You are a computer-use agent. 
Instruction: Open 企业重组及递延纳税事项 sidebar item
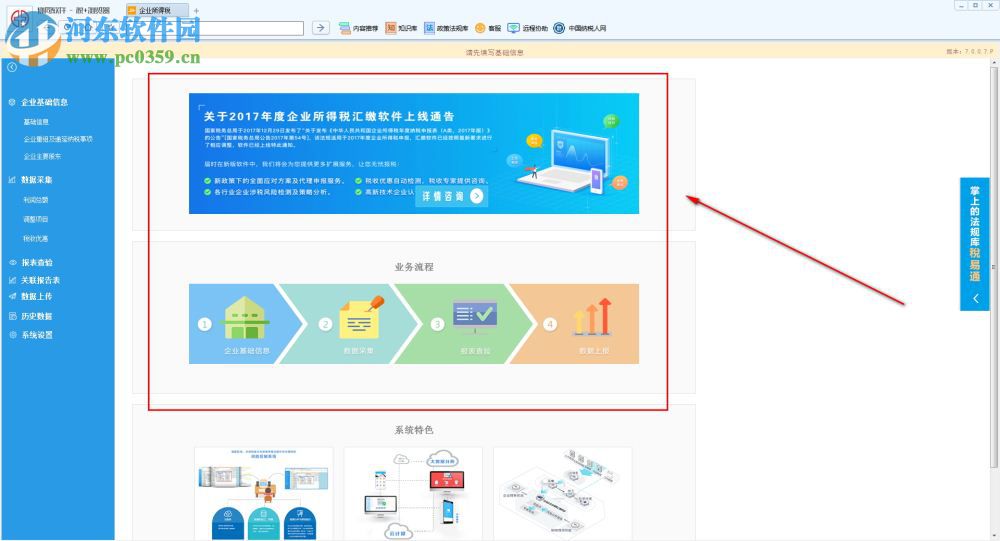click(58, 139)
